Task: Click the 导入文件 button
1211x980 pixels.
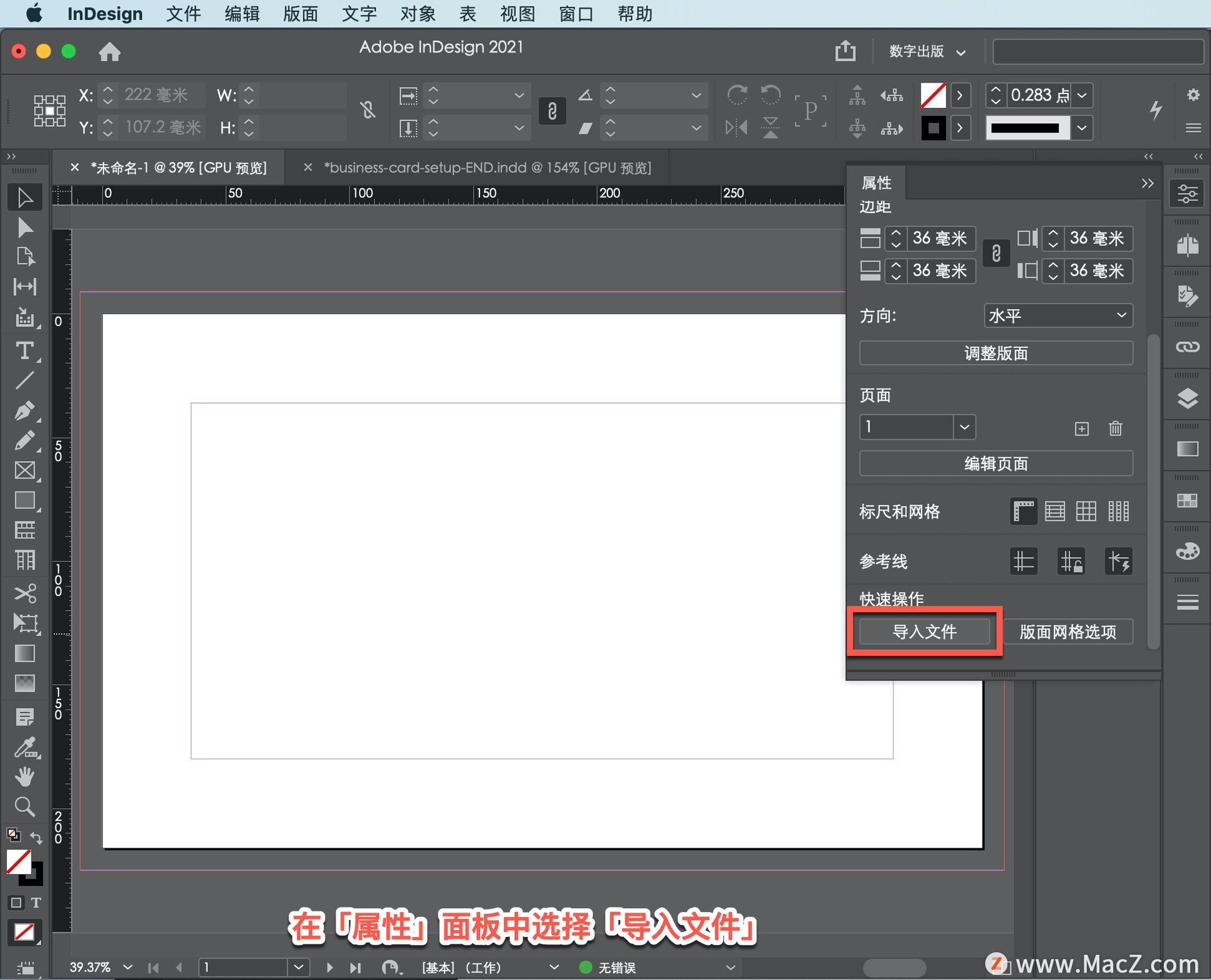Action: click(925, 631)
